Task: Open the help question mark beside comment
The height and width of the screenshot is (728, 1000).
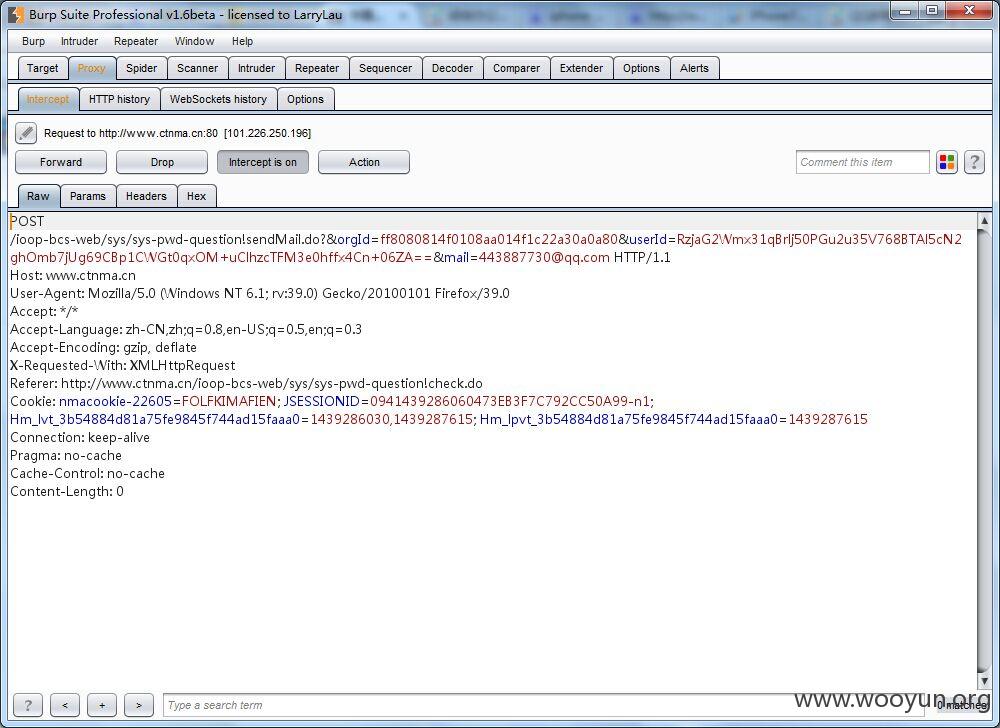Action: 974,162
